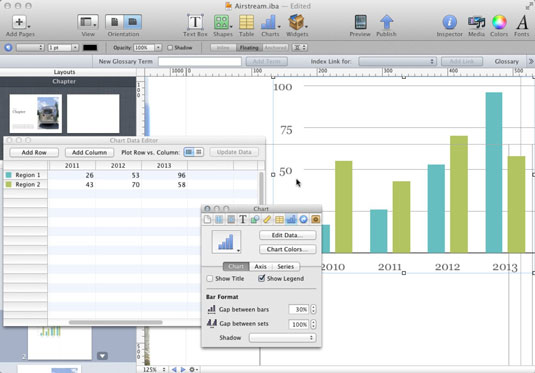Toggle the Shadow checkbox in format bar

(170, 48)
